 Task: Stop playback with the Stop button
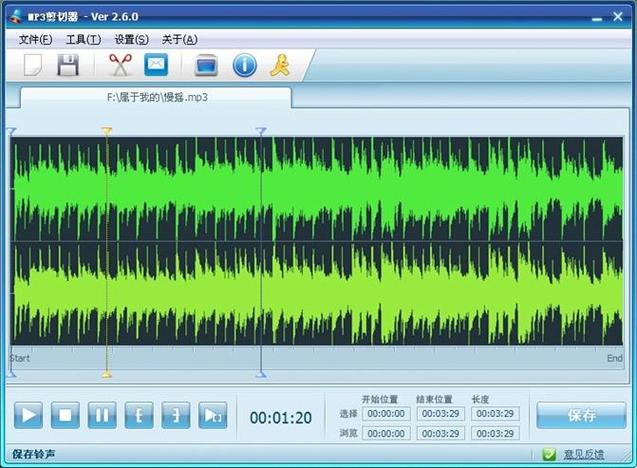pos(65,415)
